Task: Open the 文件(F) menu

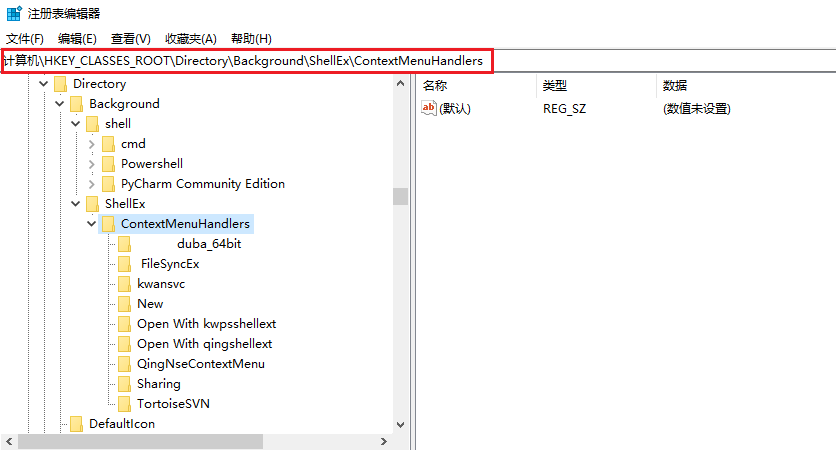Action: (25, 38)
